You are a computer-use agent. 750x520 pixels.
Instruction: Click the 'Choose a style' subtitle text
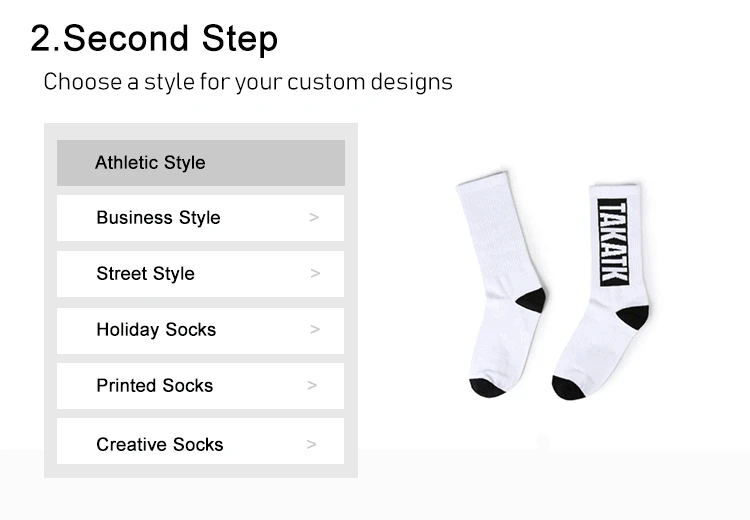click(248, 82)
